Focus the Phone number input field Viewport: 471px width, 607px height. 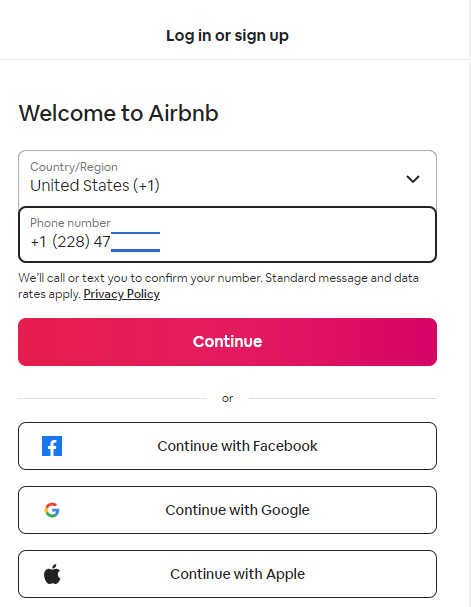pos(228,235)
